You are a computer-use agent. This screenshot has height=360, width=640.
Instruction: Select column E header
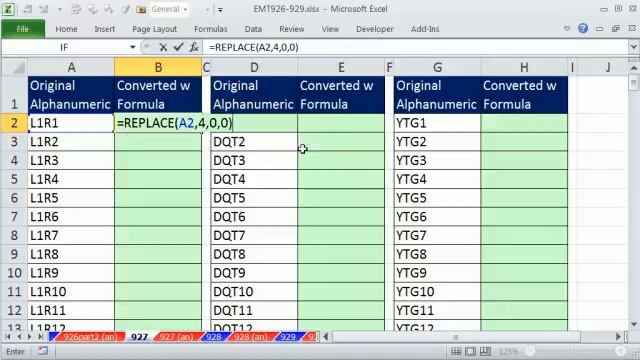pyautogui.click(x=341, y=67)
